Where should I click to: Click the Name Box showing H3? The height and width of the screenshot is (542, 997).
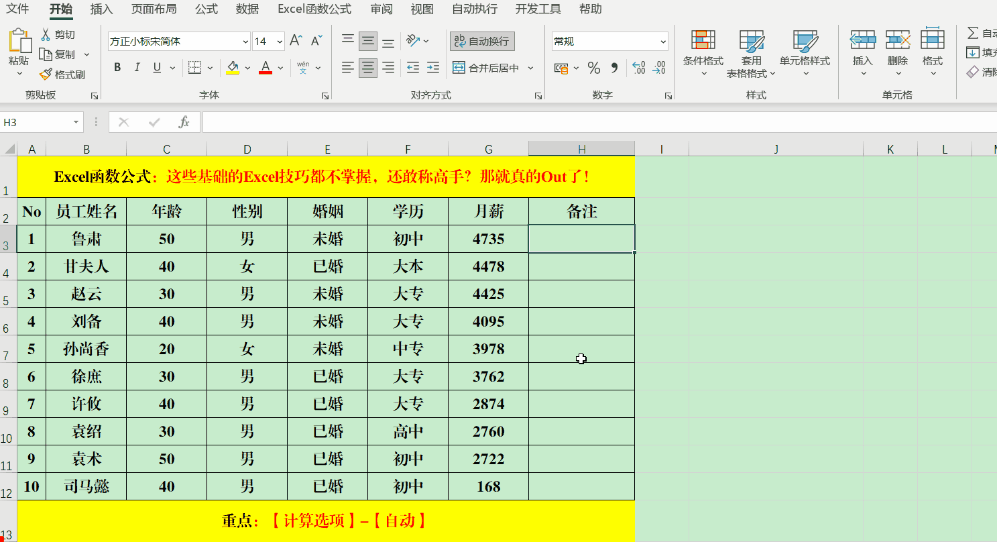[35, 122]
